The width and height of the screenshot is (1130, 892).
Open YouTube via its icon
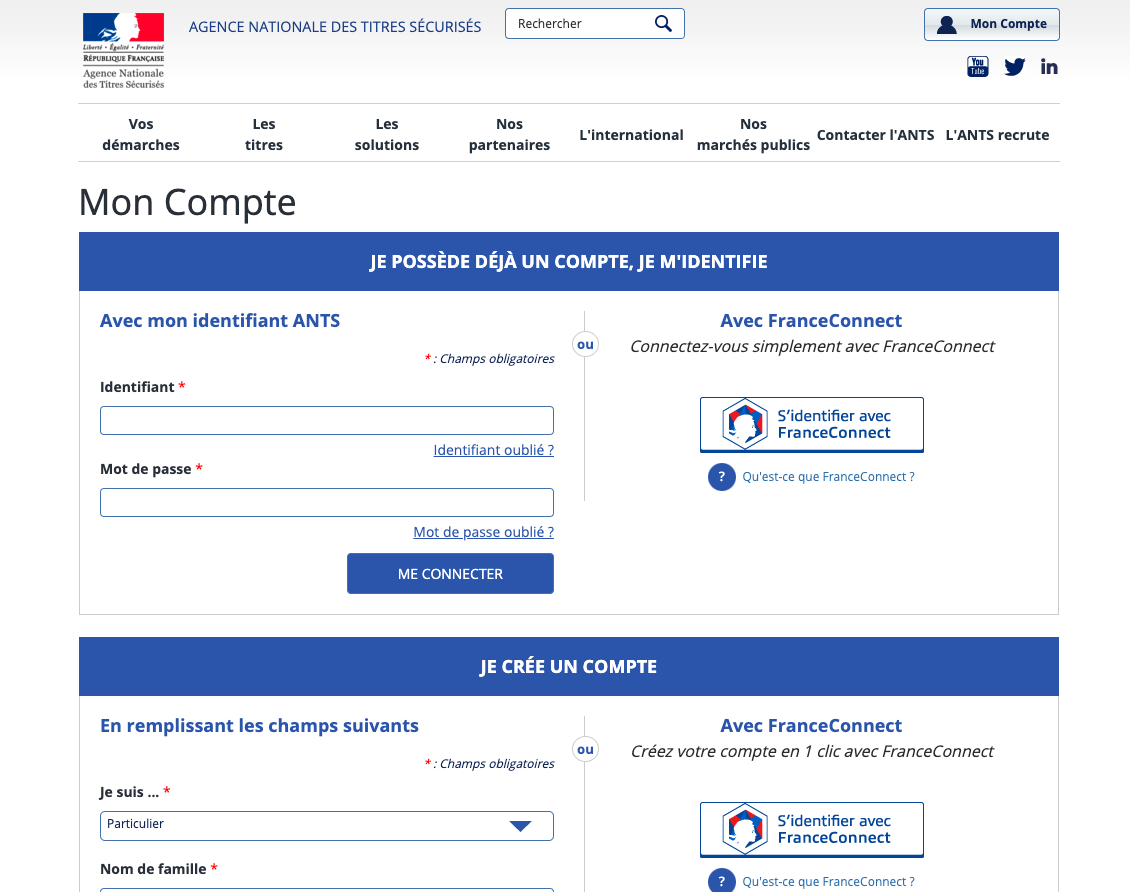pos(977,66)
